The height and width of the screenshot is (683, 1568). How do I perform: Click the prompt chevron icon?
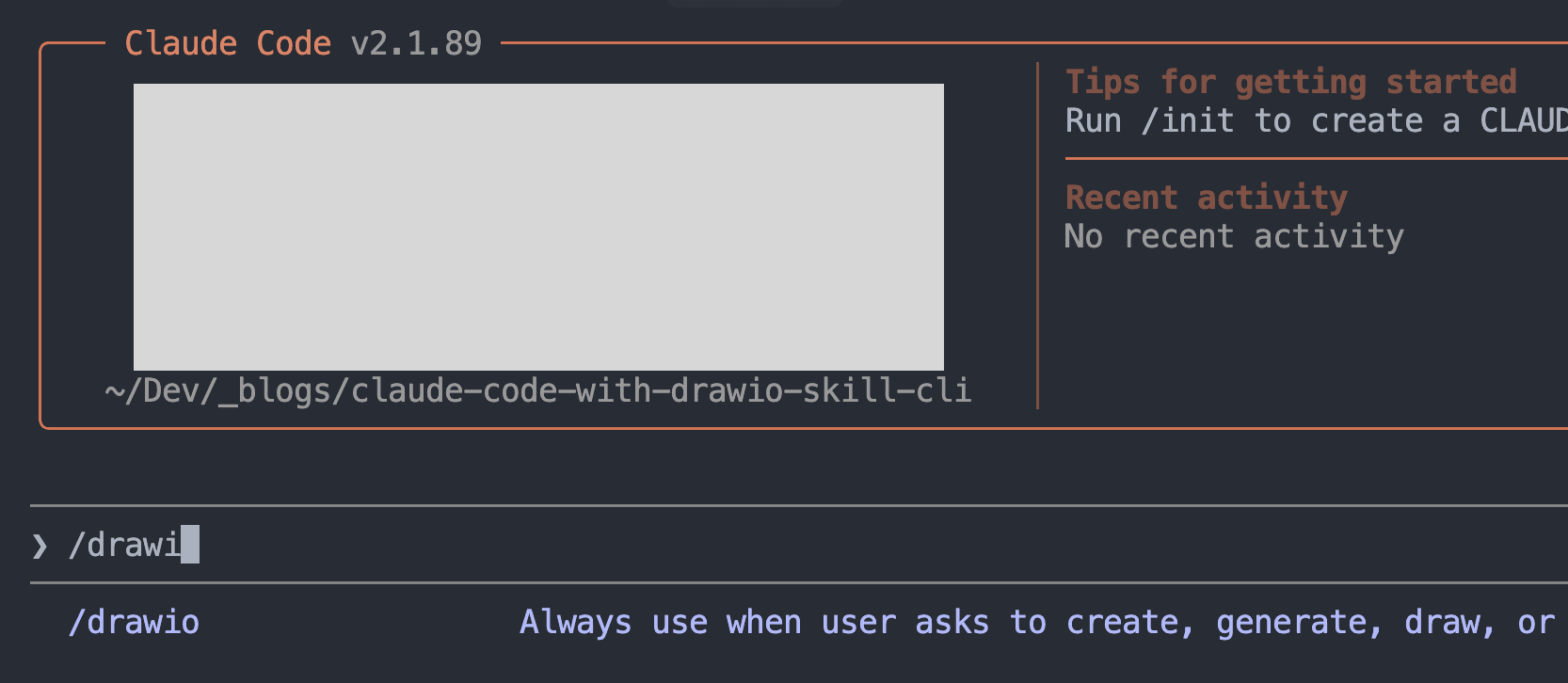click(x=40, y=546)
